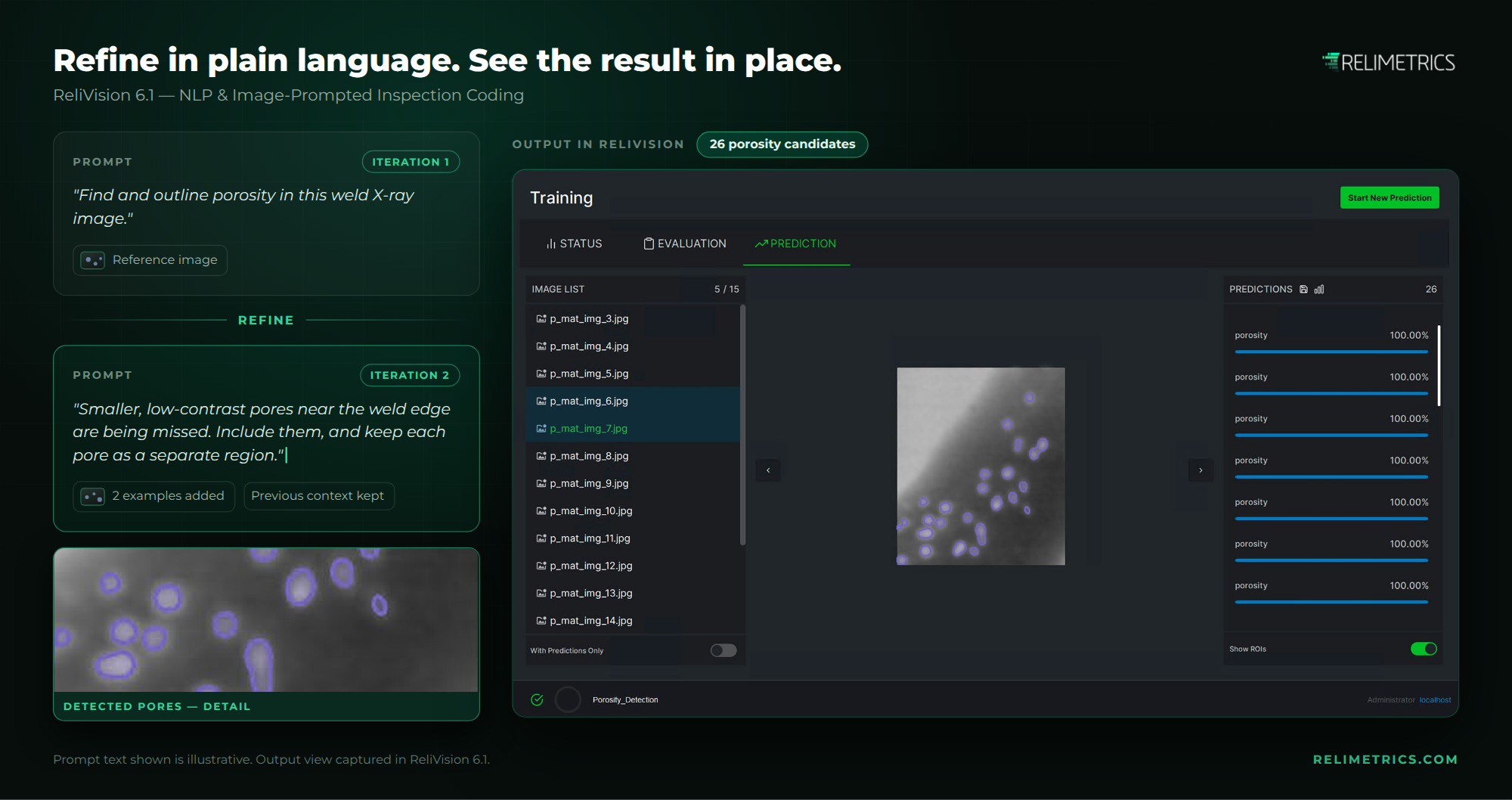This screenshot has width=1512, height=800.
Task: Select p_mat_img_12.jpg in image list
Action: click(633, 566)
